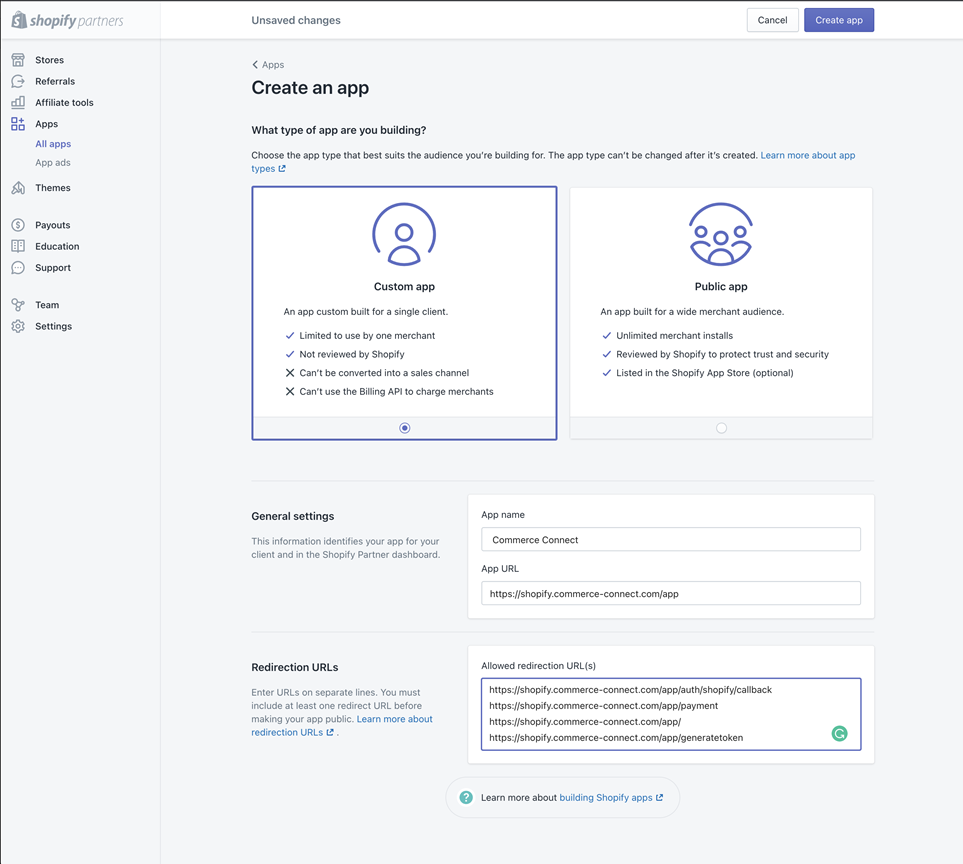Click the Referrals icon in sidebar
Viewport: 963px width, 864px height.
tap(18, 81)
